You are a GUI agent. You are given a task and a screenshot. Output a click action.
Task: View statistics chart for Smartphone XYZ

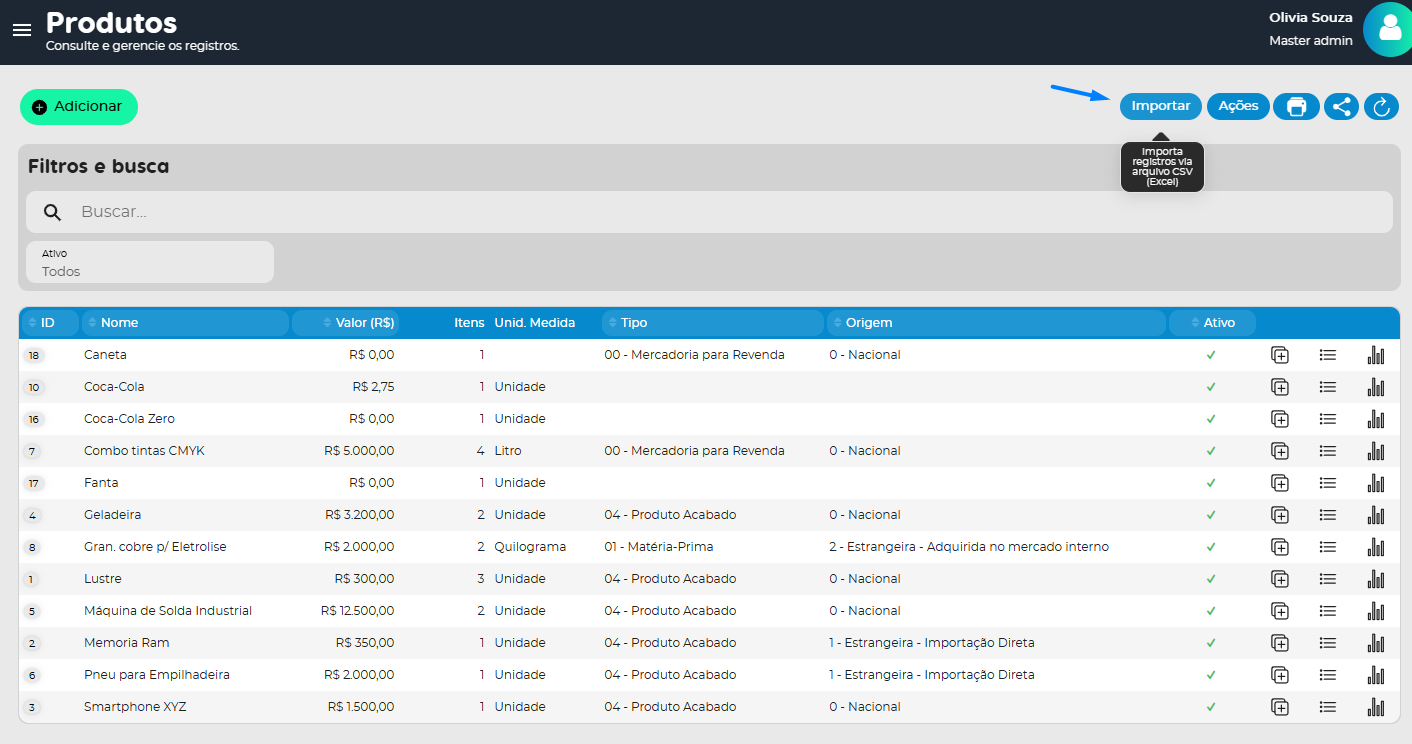(x=1376, y=707)
